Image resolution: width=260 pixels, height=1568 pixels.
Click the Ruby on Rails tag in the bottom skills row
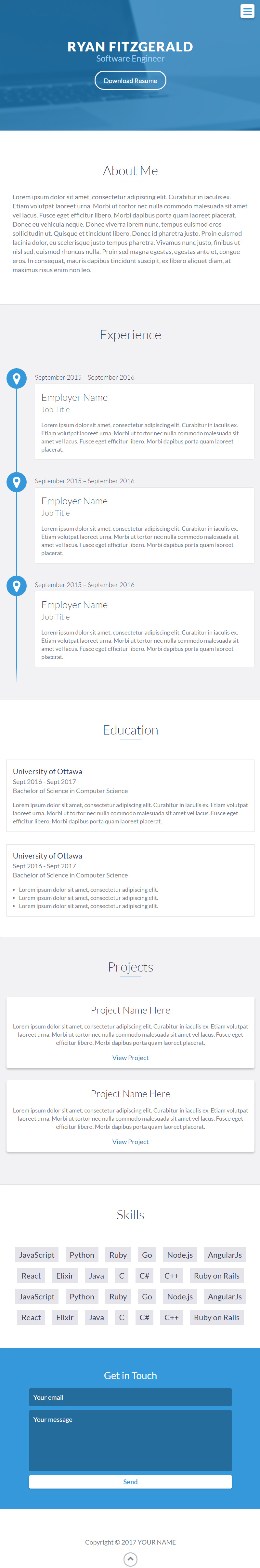click(216, 1317)
